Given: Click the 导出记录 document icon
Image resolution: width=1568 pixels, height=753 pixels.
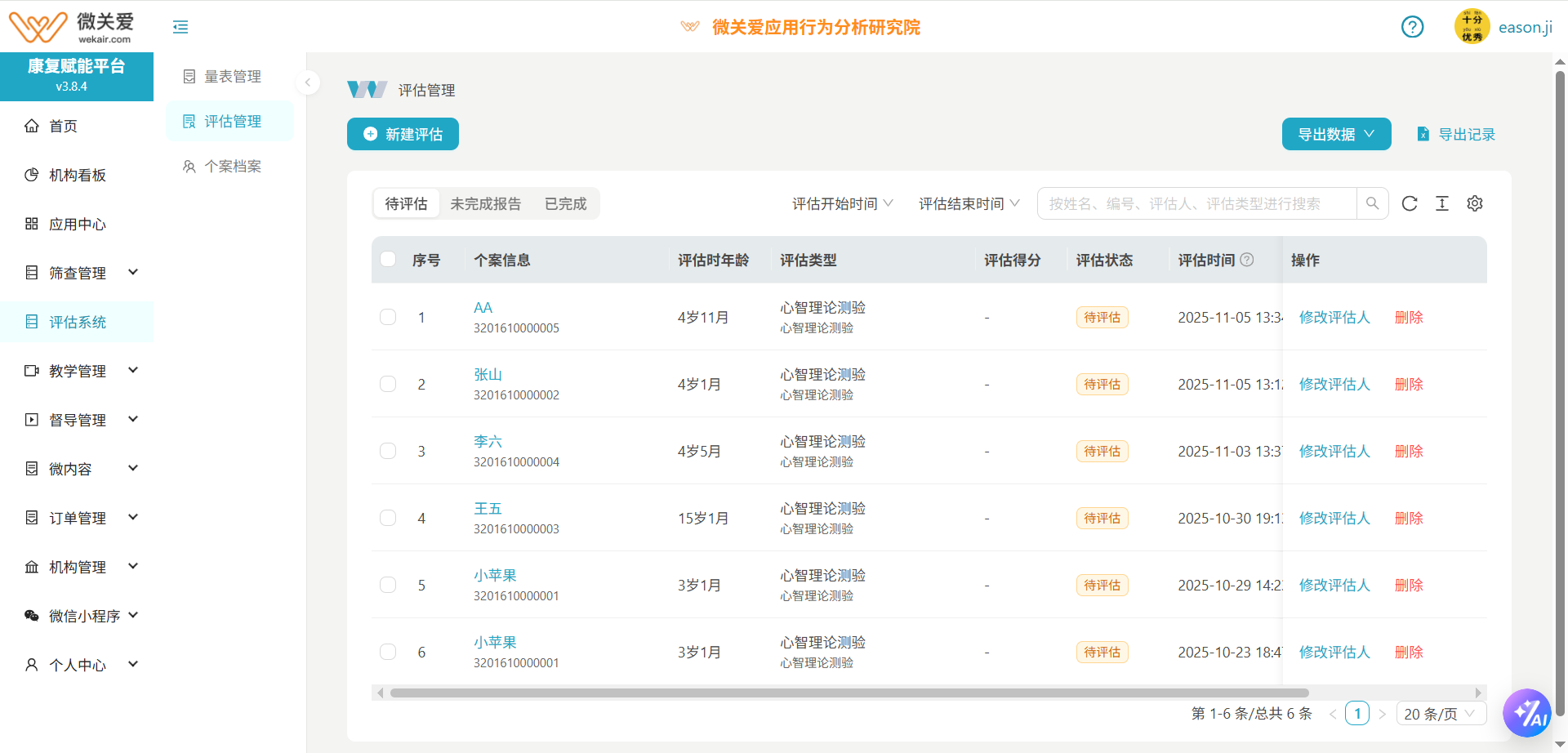Looking at the screenshot, I should pyautogui.click(x=1423, y=134).
